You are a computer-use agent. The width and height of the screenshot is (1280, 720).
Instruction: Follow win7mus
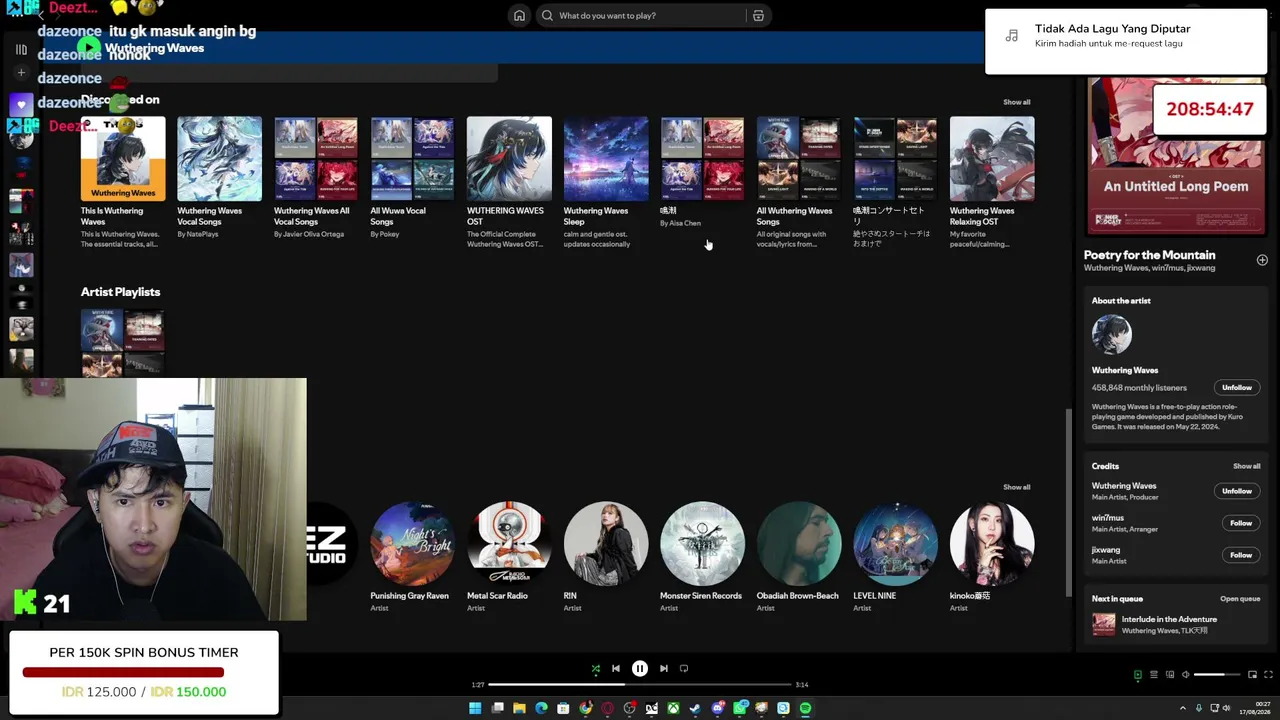coord(1241,523)
